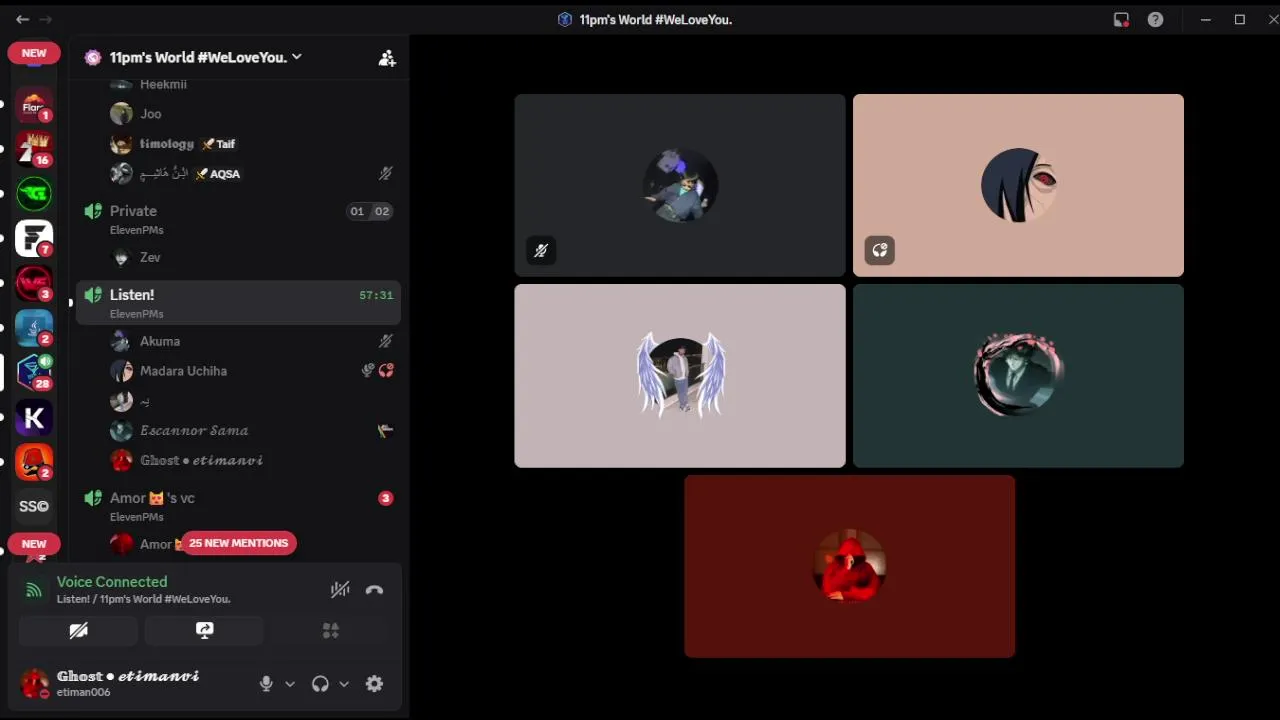Screen dimensions: 1280x720
Task: Jump to the bottom NEW unread pill
Action: pos(34,544)
